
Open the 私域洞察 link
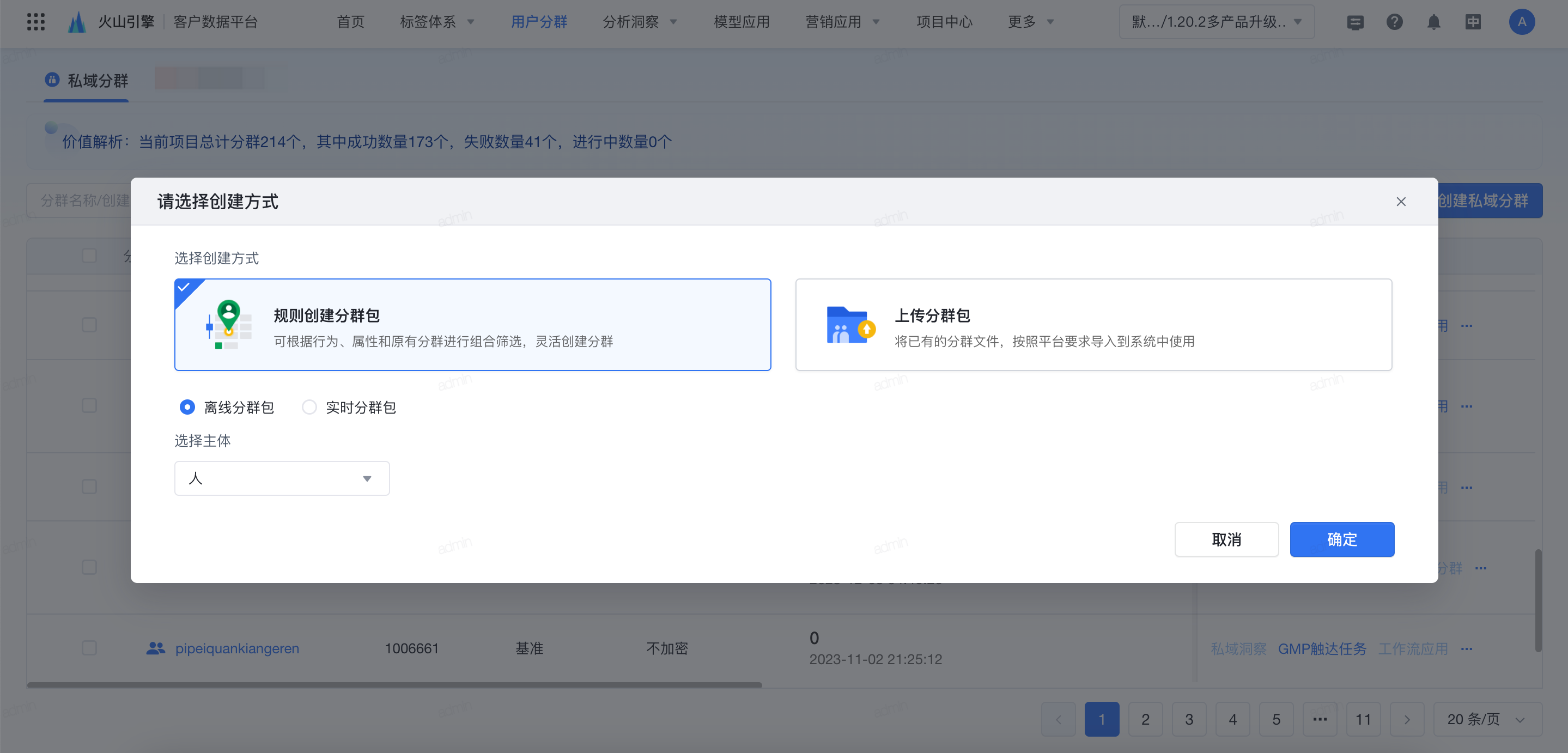click(1238, 649)
